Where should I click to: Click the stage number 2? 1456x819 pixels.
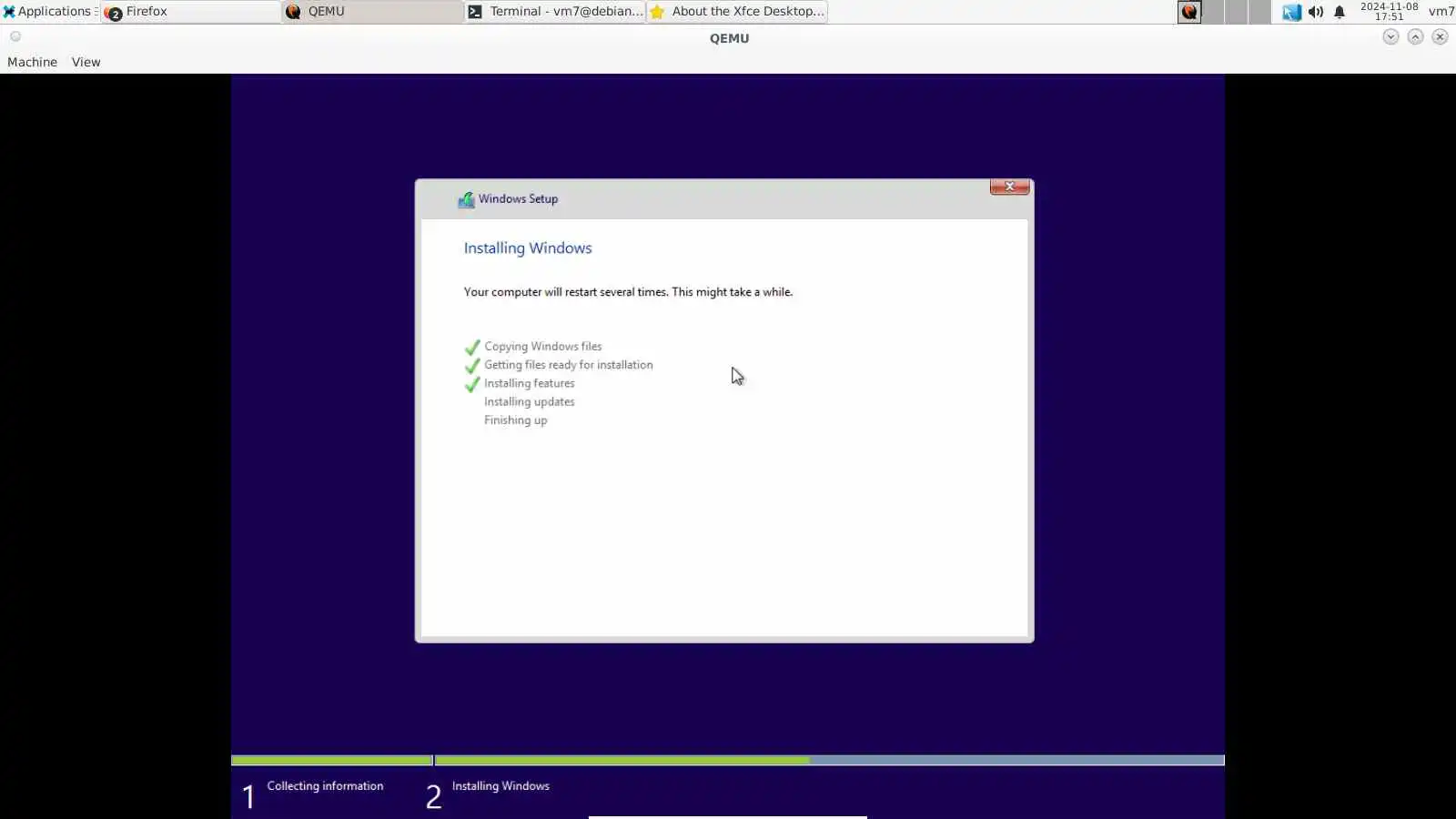pyautogui.click(x=433, y=797)
